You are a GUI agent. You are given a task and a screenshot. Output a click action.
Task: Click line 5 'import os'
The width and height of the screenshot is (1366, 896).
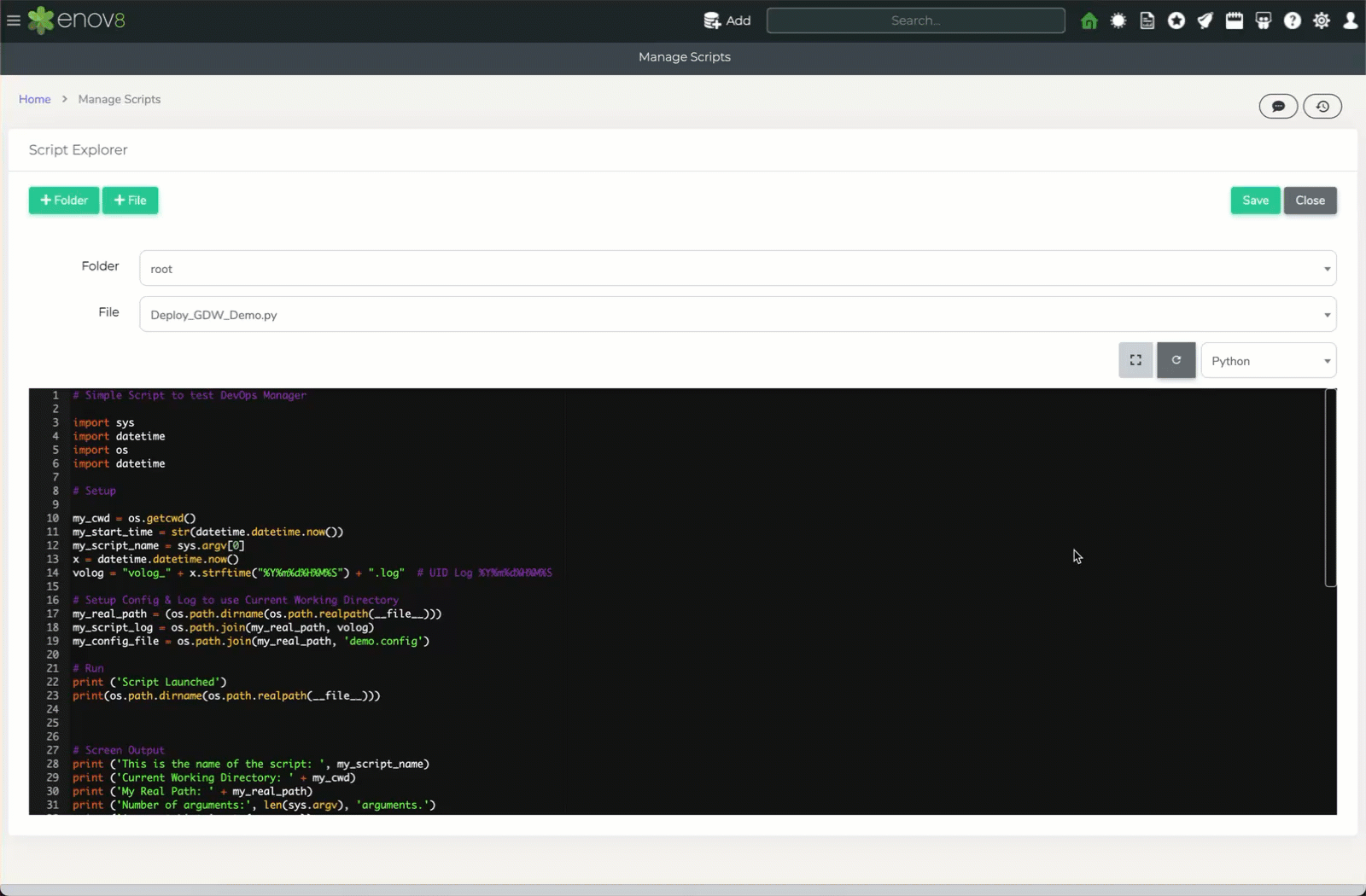click(x=100, y=450)
